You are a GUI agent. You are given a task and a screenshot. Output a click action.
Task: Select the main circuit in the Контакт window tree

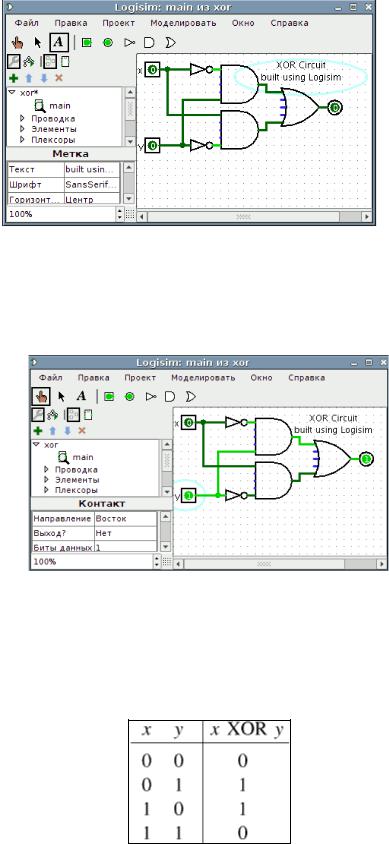75,457
